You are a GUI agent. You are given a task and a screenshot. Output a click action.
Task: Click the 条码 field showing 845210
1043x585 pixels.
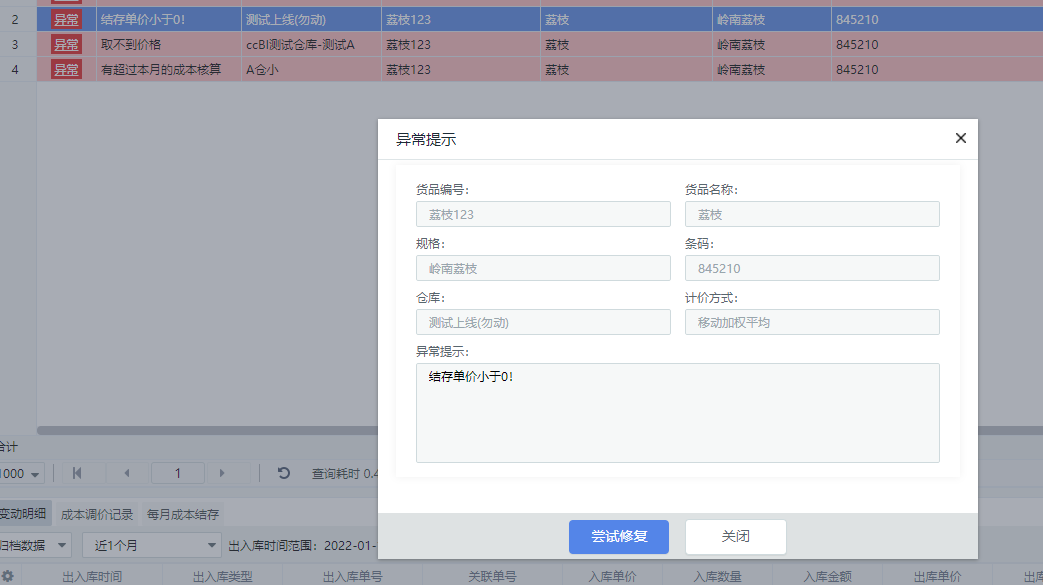[x=812, y=268]
